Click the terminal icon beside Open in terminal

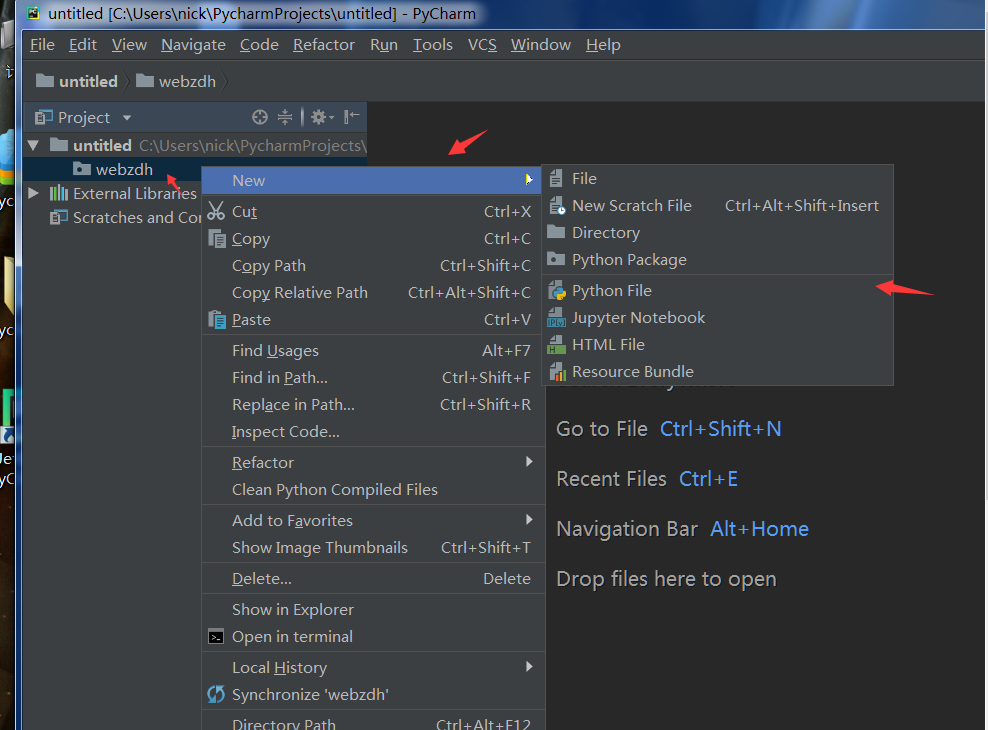(x=216, y=637)
